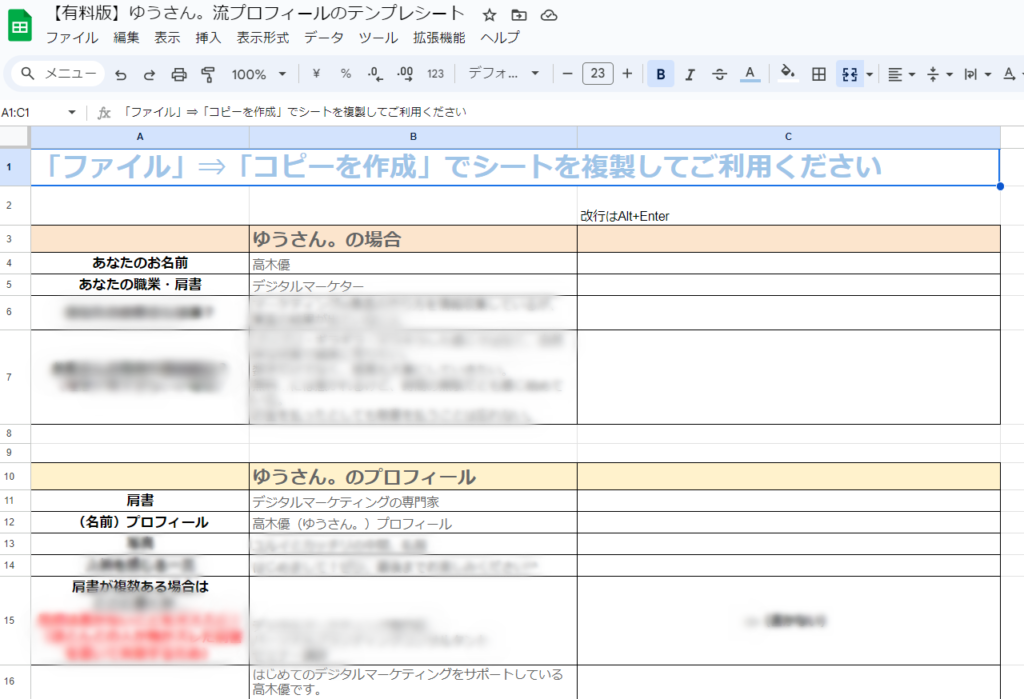Select the paint format roller tool
The height and width of the screenshot is (699, 1024).
pyautogui.click(x=208, y=74)
